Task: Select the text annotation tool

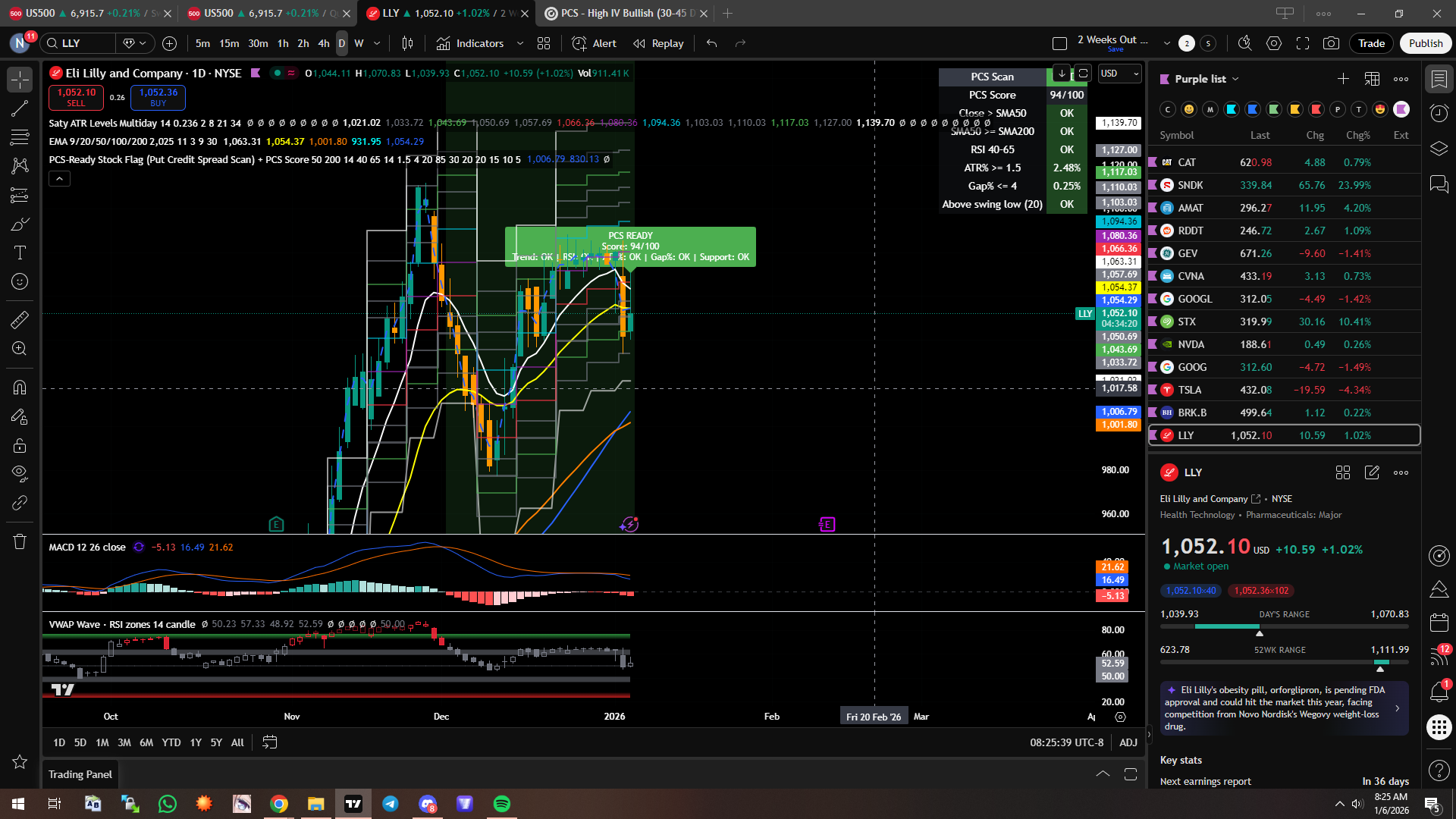Action: click(x=20, y=253)
